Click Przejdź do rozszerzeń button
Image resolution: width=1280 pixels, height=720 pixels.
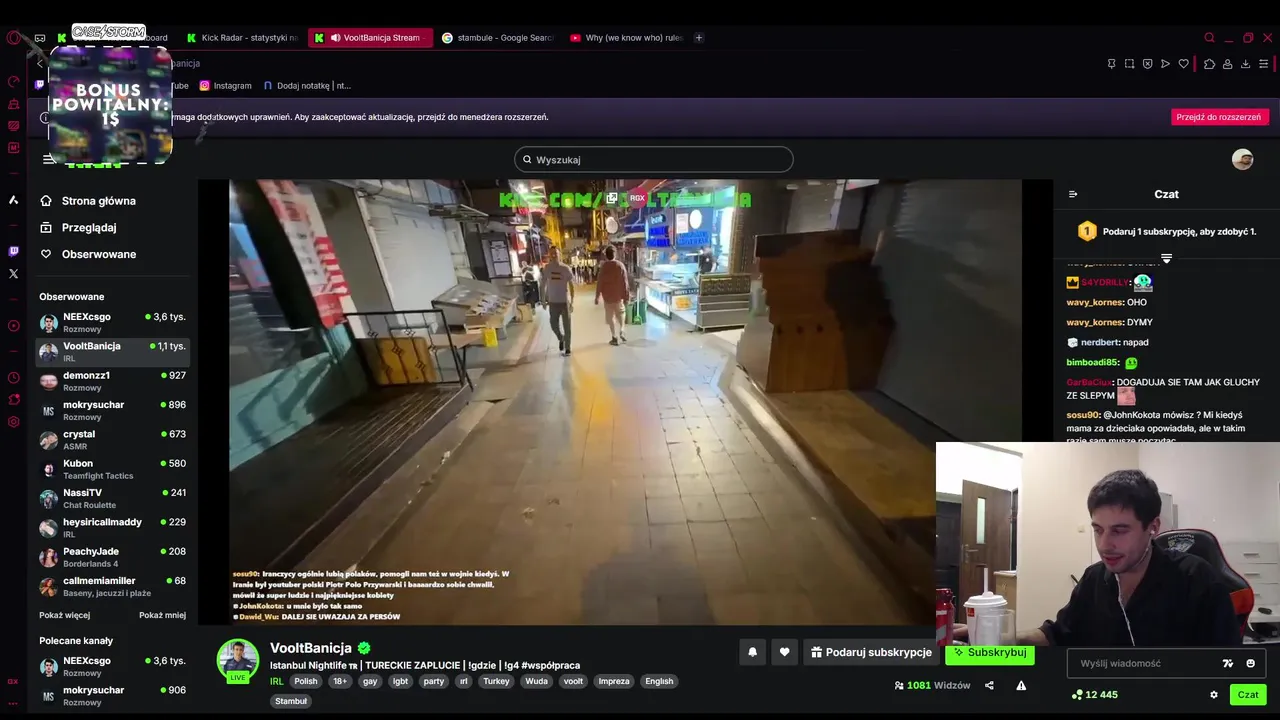pos(1218,117)
